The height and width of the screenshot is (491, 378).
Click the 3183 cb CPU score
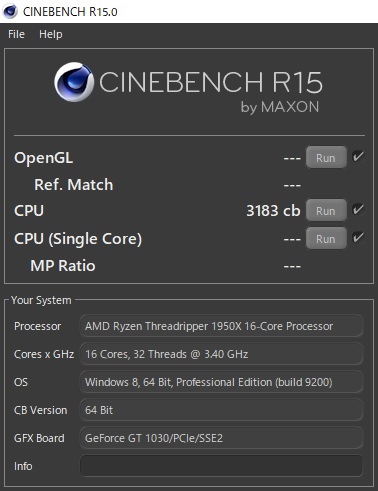click(x=273, y=211)
